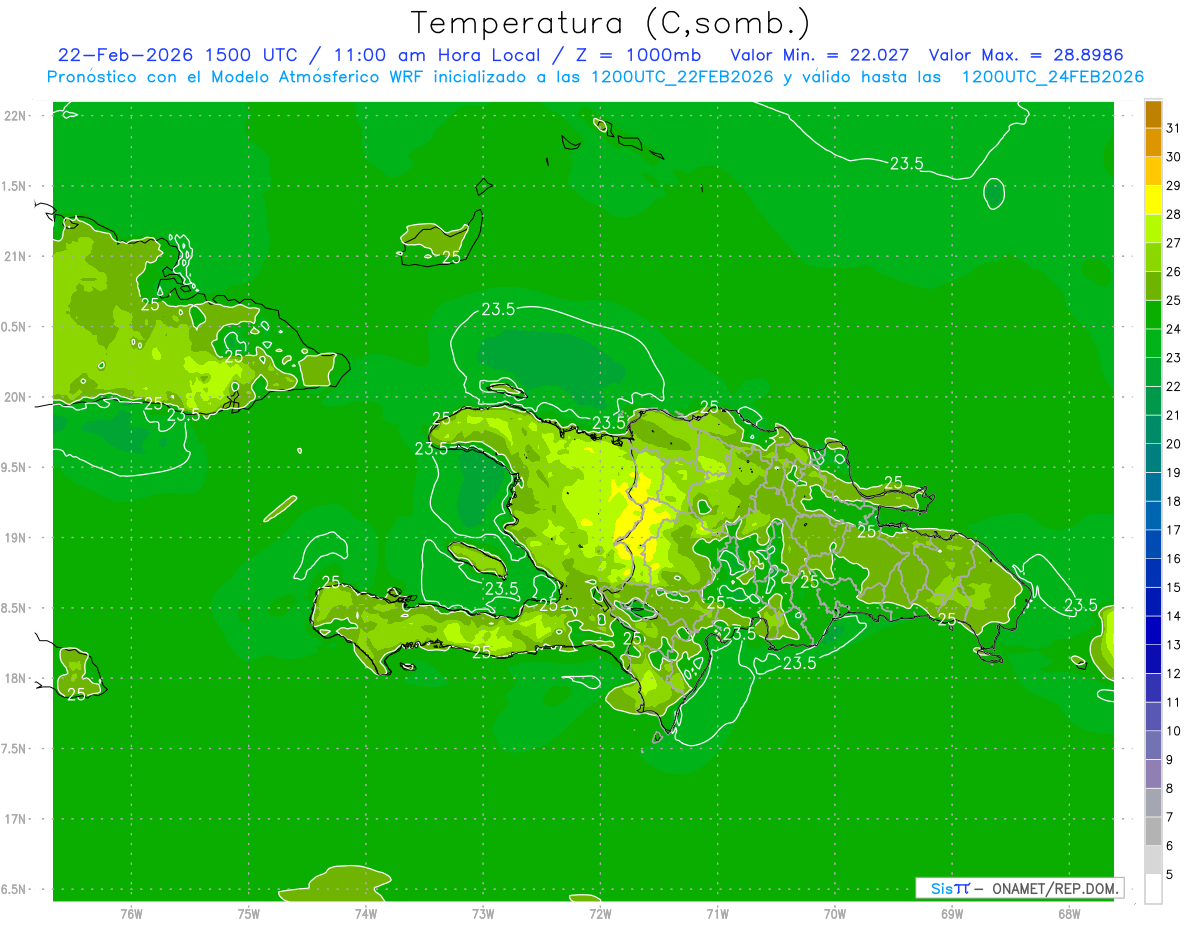Click the 'Sis' logo text in credit box
The image size is (1200, 927).
coord(944,888)
